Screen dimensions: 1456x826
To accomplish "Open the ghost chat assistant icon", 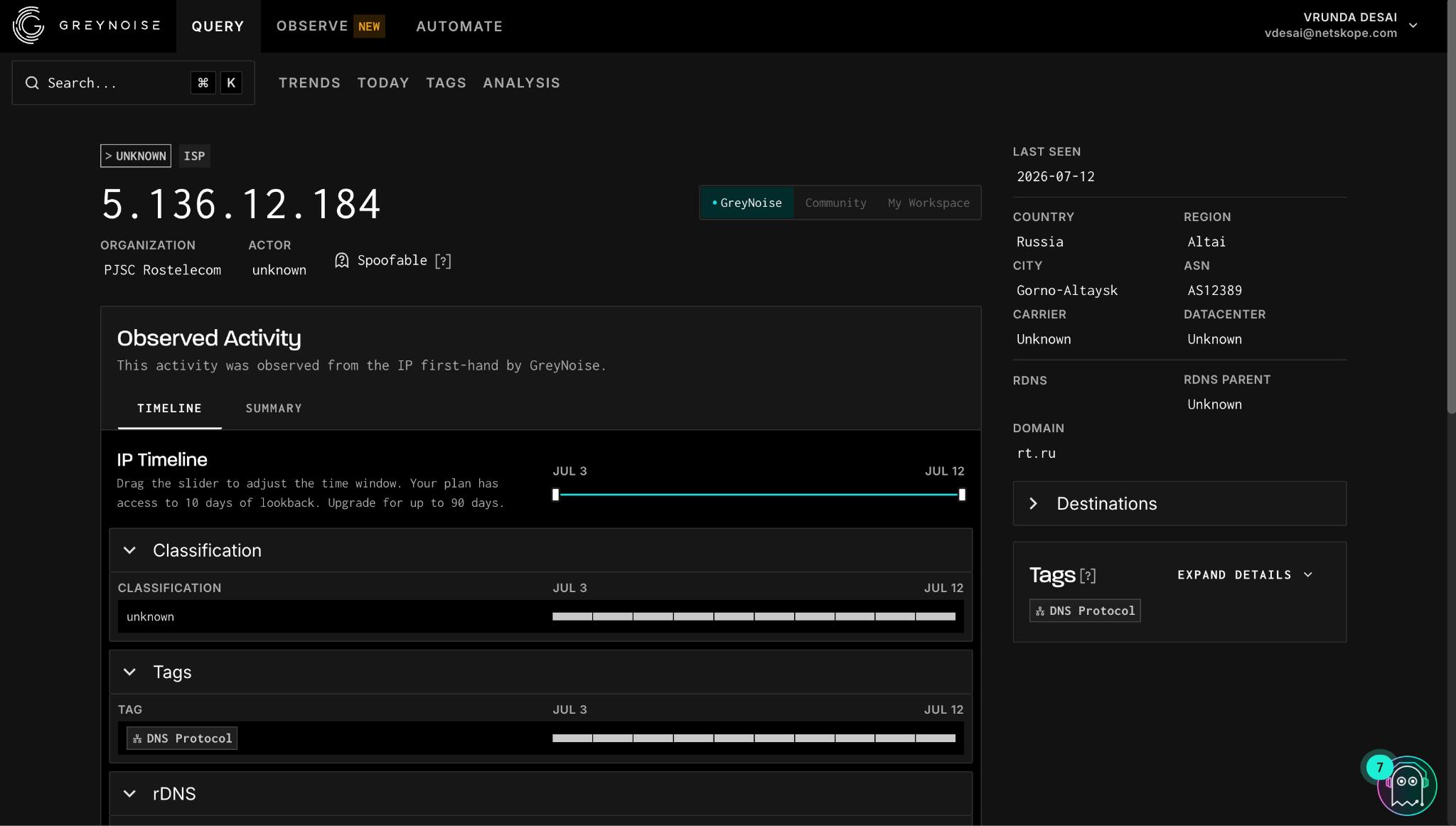I will pyautogui.click(x=1407, y=785).
